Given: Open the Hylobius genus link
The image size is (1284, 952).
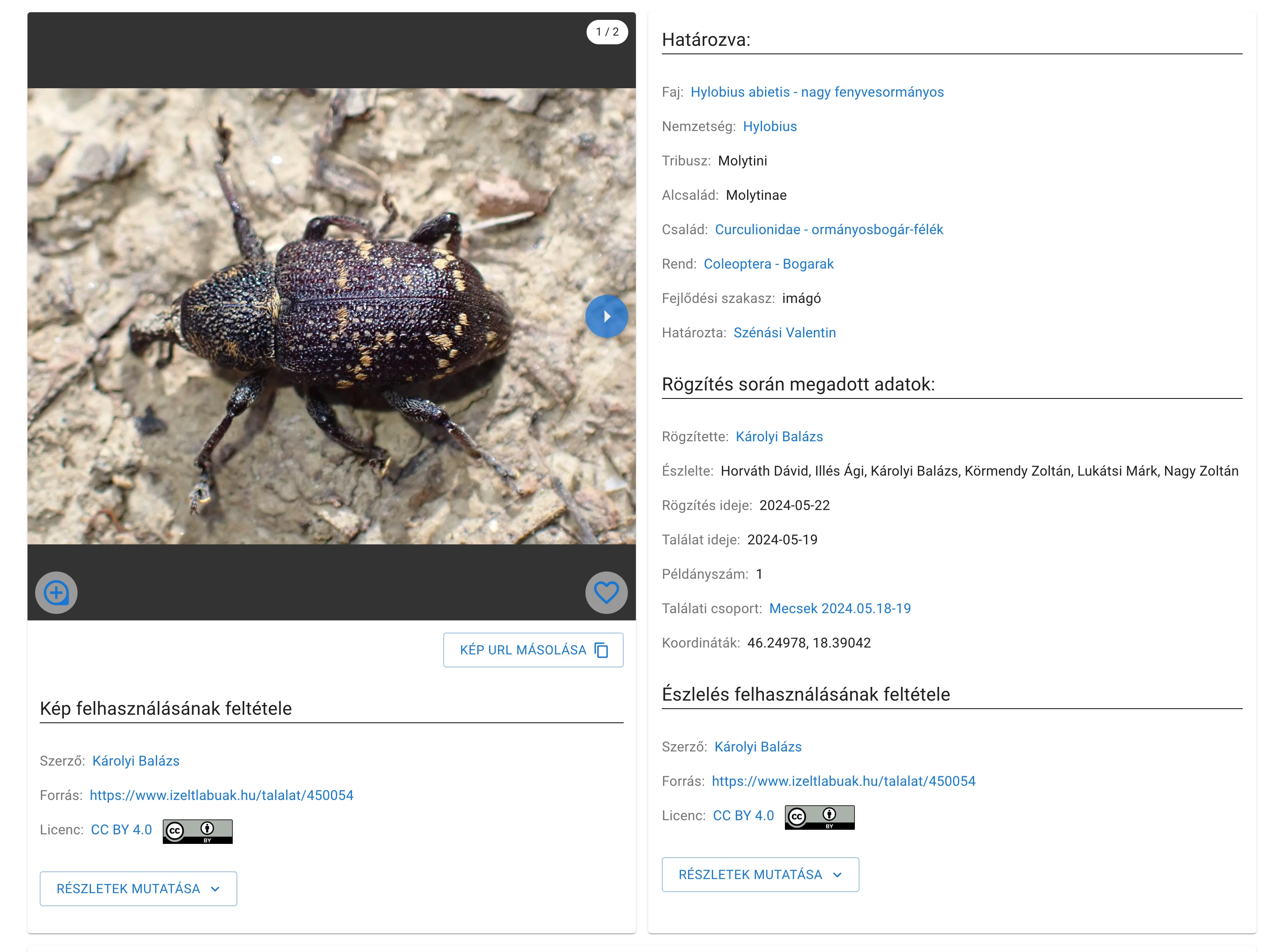Looking at the screenshot, I should [769, 127].
